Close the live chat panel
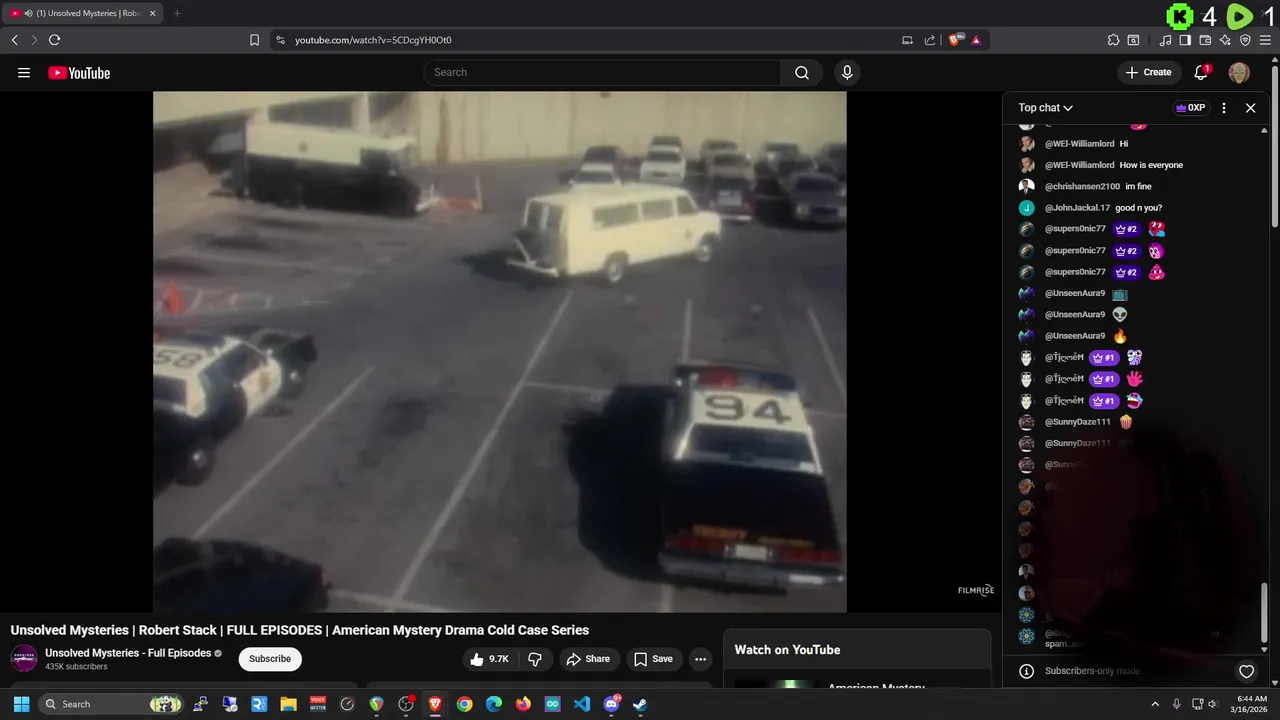This screenshot has width=1280, height=720. (1250, 108)
